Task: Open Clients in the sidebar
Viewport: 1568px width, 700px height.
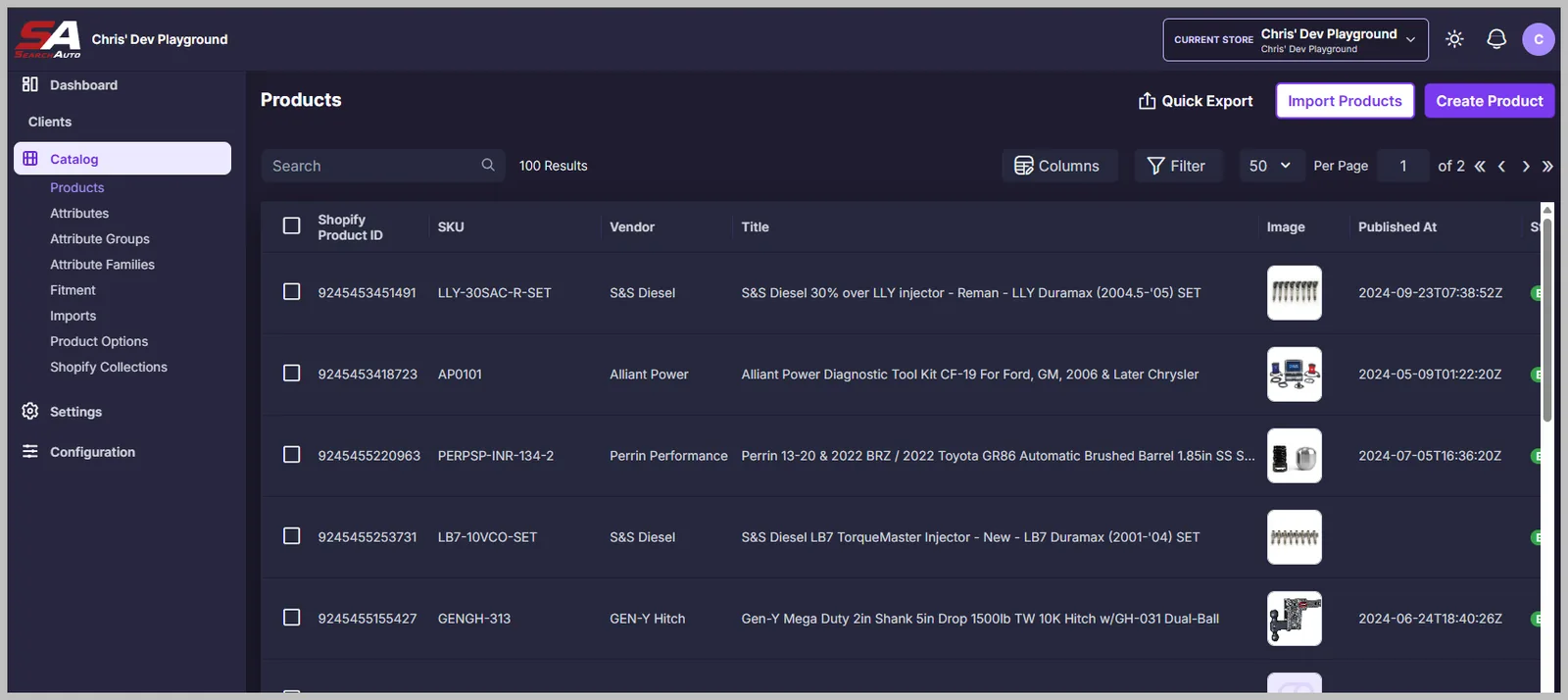Action: 50,122
